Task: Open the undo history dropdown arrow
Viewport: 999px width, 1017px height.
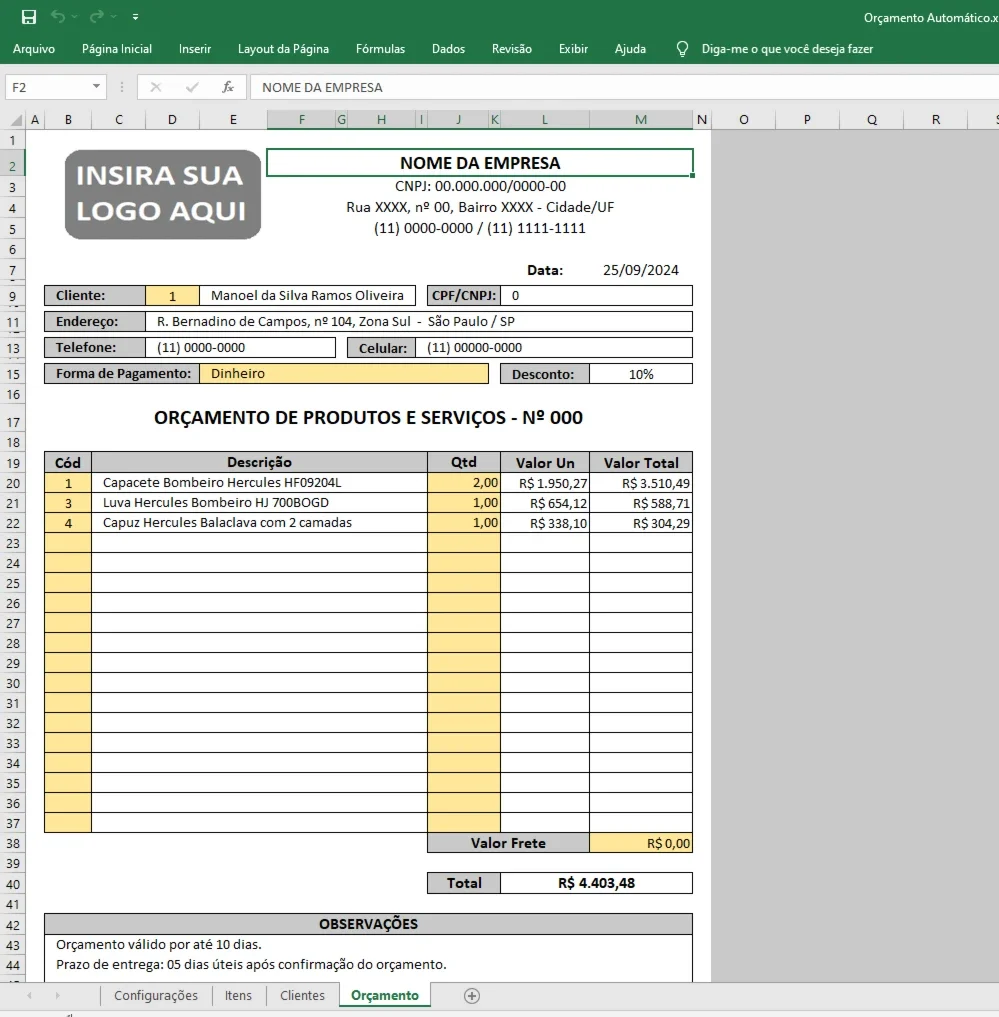Action: click(x=74, y=17)
